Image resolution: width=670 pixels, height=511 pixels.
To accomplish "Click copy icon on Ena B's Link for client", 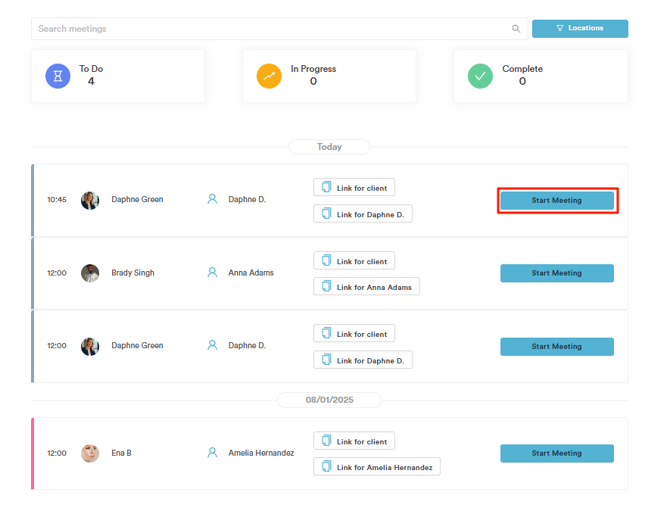I will tap(326, 441).
